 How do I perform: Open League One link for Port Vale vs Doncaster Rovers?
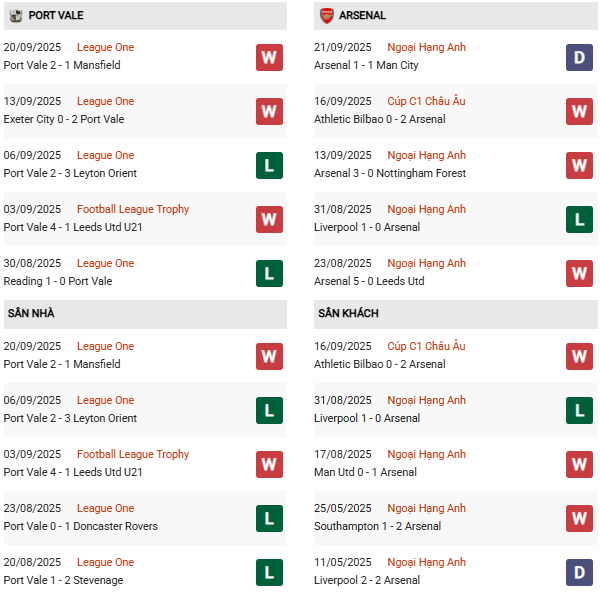[x=105, y=508]
